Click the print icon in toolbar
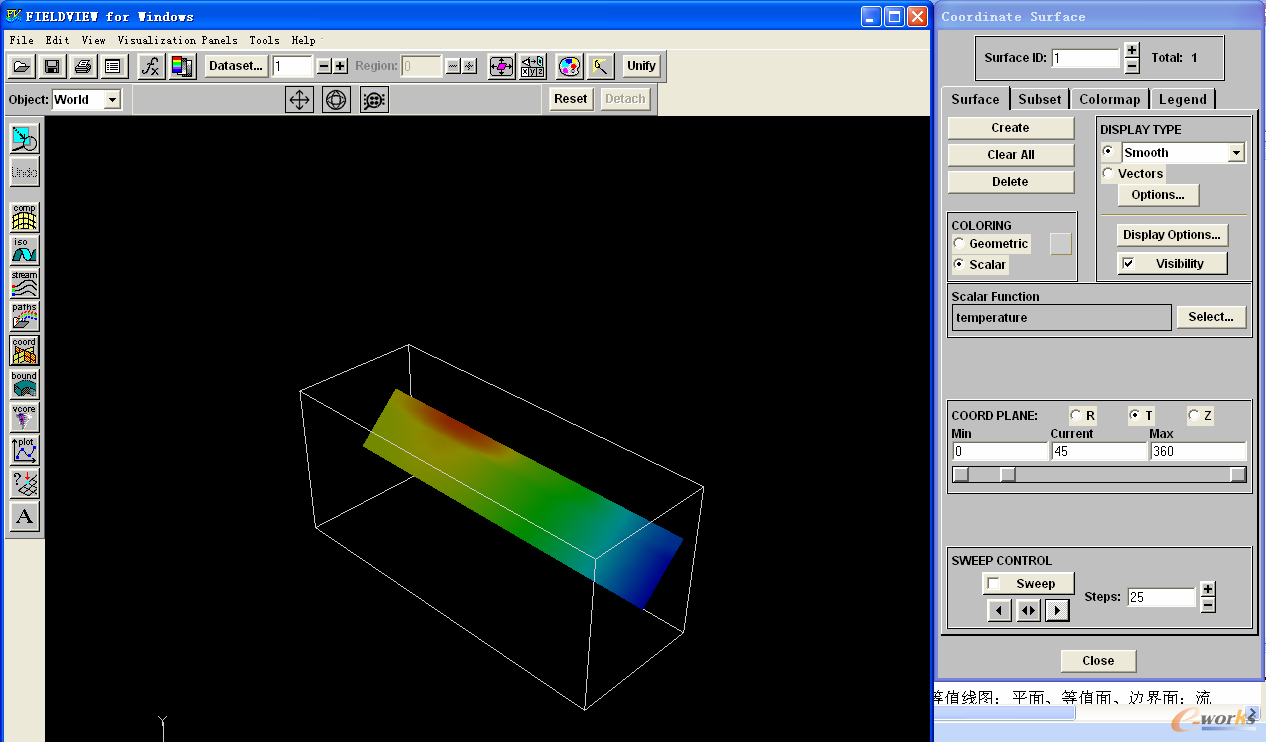 83,66
